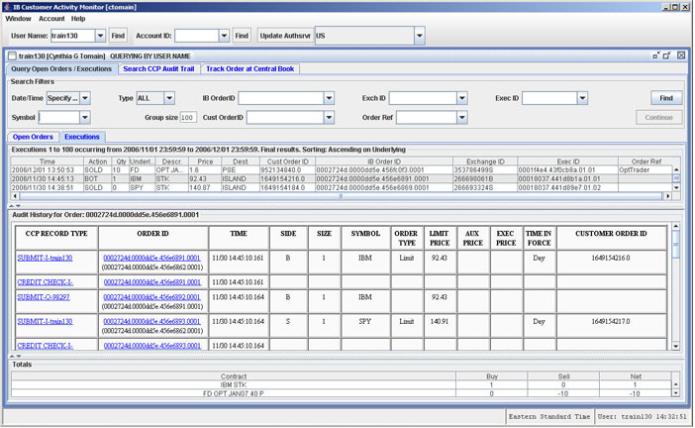Click the Group size input field
Screen dimensions: 695x428
188,117
